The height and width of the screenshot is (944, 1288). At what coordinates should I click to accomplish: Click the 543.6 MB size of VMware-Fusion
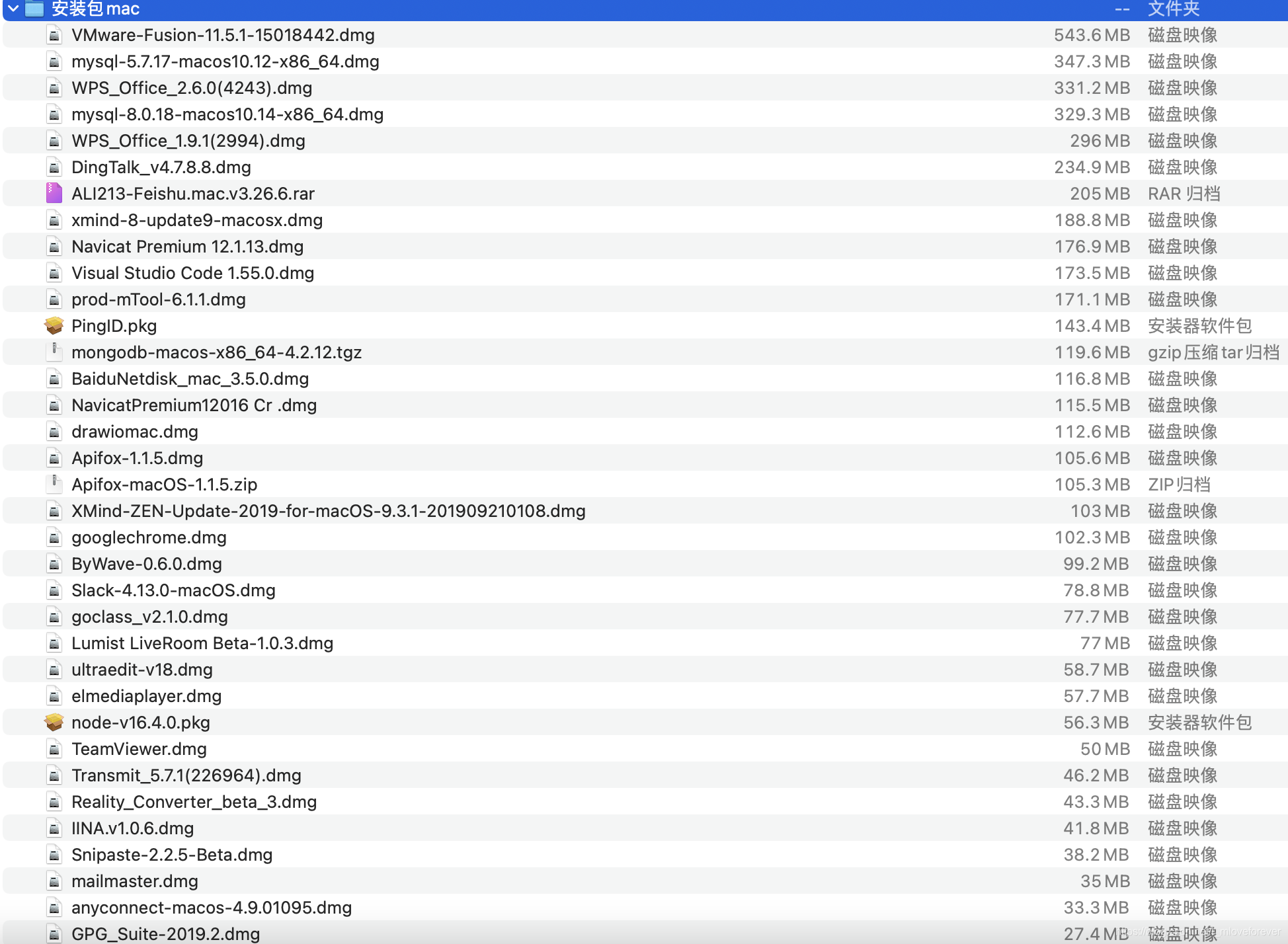coord(1091,35)
